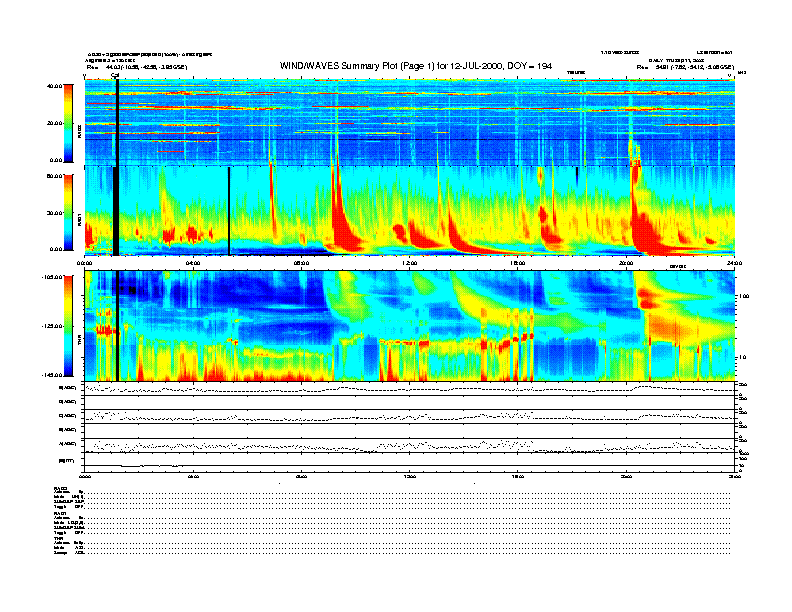This screenshot has width=792, height=612.
Task: Click the 04:00 tick under RAD1 spectrogram
Action: click(193, 263)
